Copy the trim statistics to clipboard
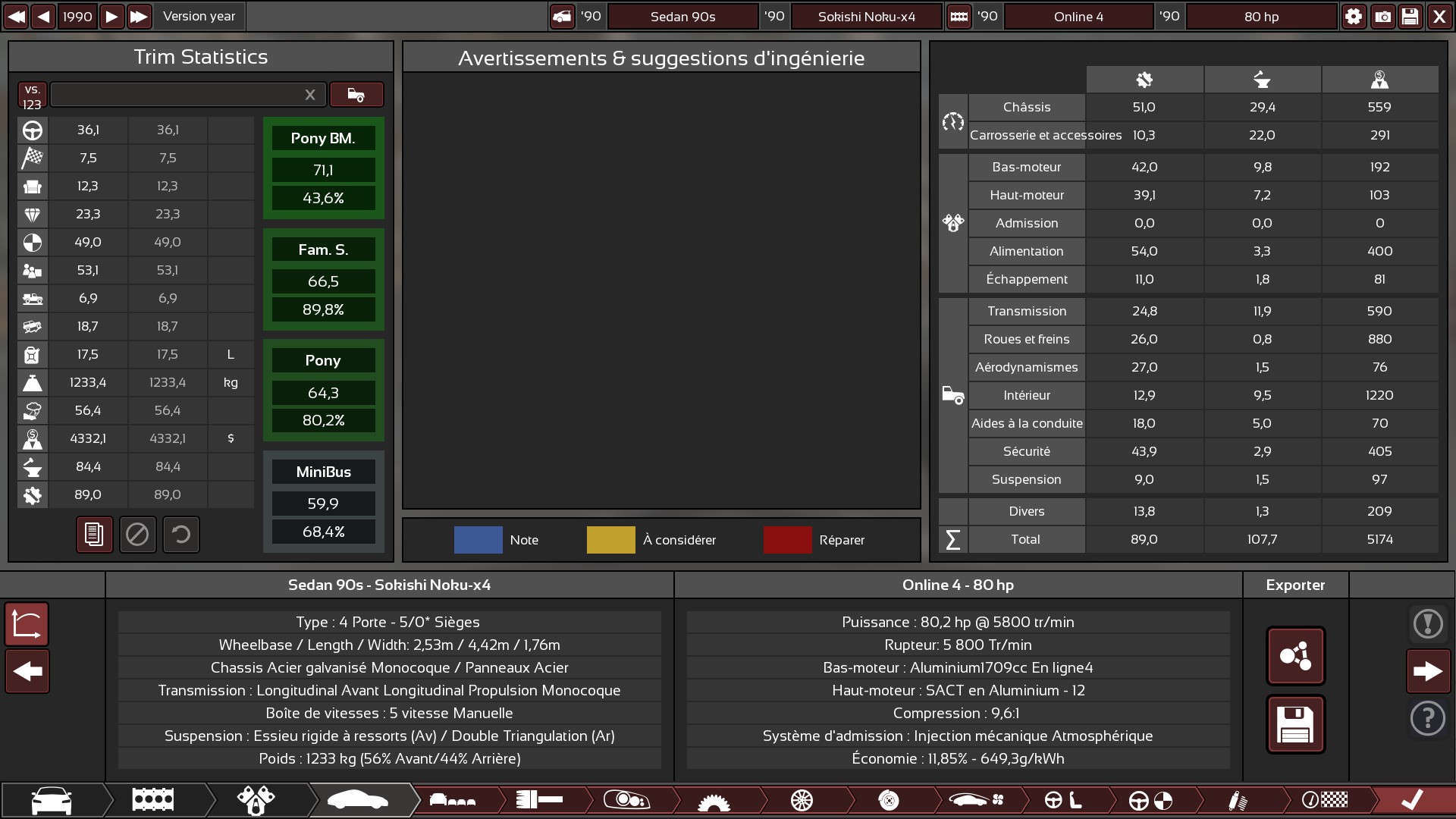This screenshot has width=1456, height=819. [x=94, y=535]
